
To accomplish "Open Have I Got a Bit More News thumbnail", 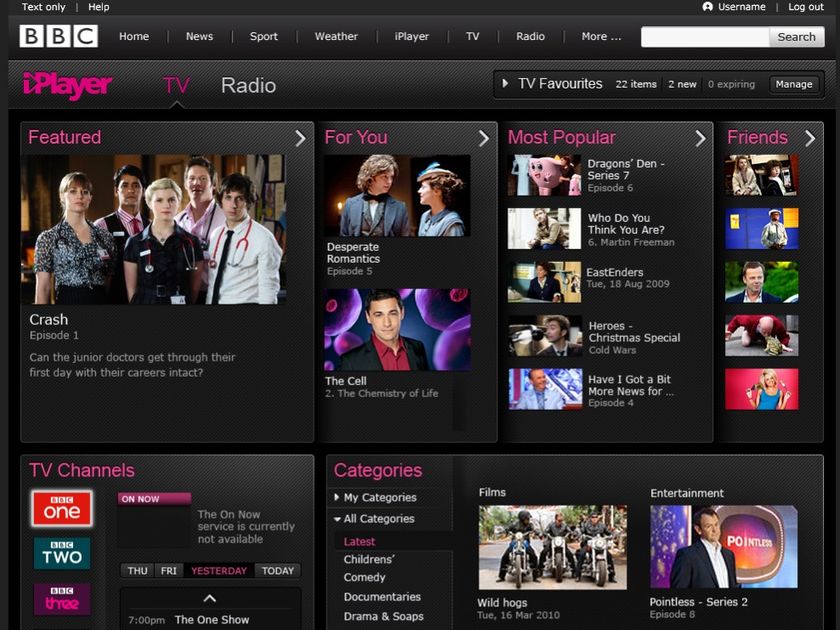I will 544,389.
